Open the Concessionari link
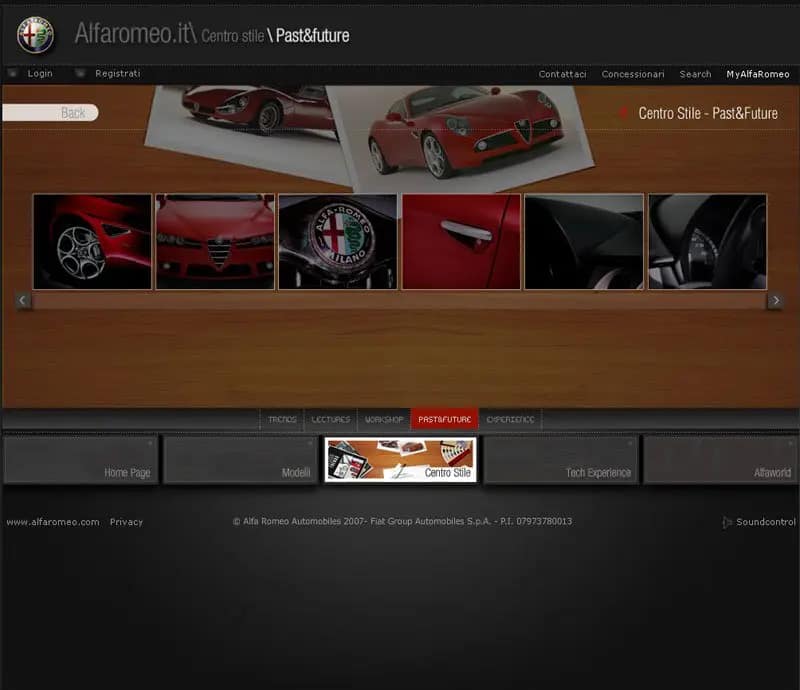The height and width of the screenshot is (690, 800). [x=633, y=74]
